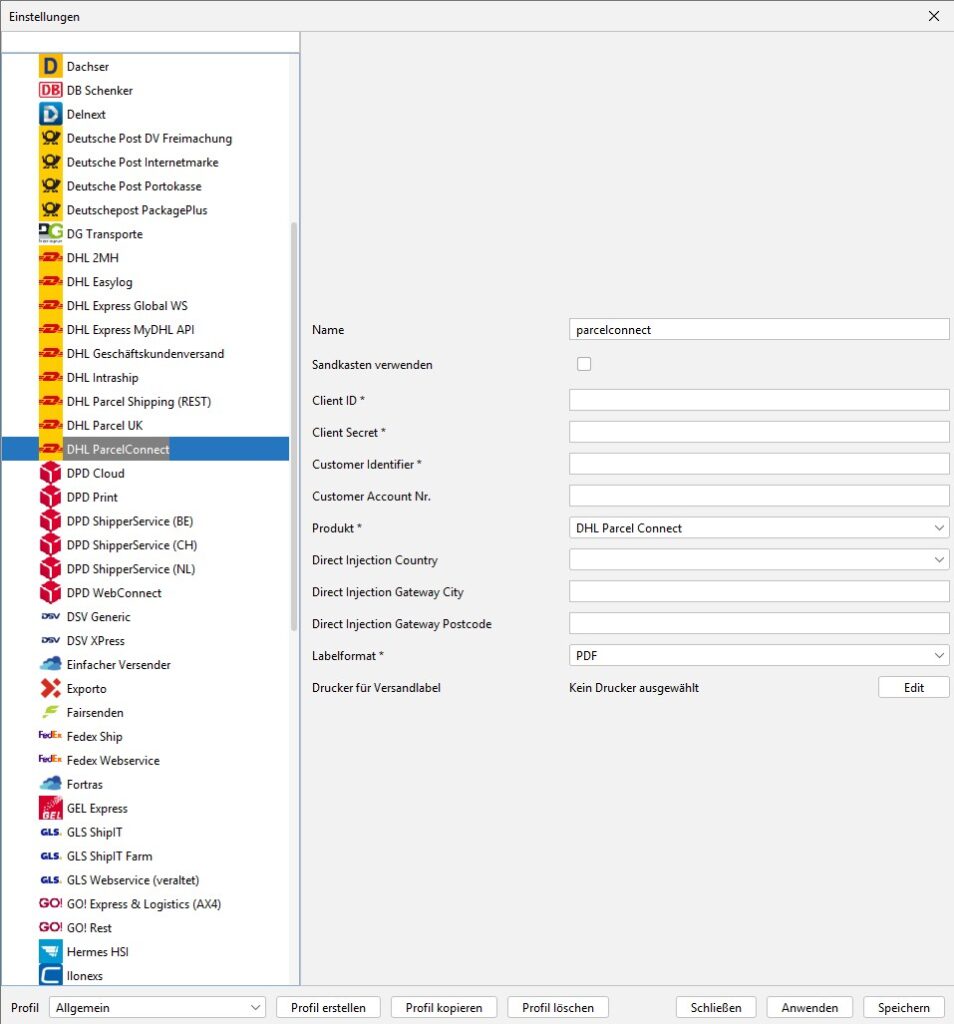The width and height of the screenshot is (954, 1024).
Task: Click the Einfacher Versender cloud icon
Action: click(50, 665)
